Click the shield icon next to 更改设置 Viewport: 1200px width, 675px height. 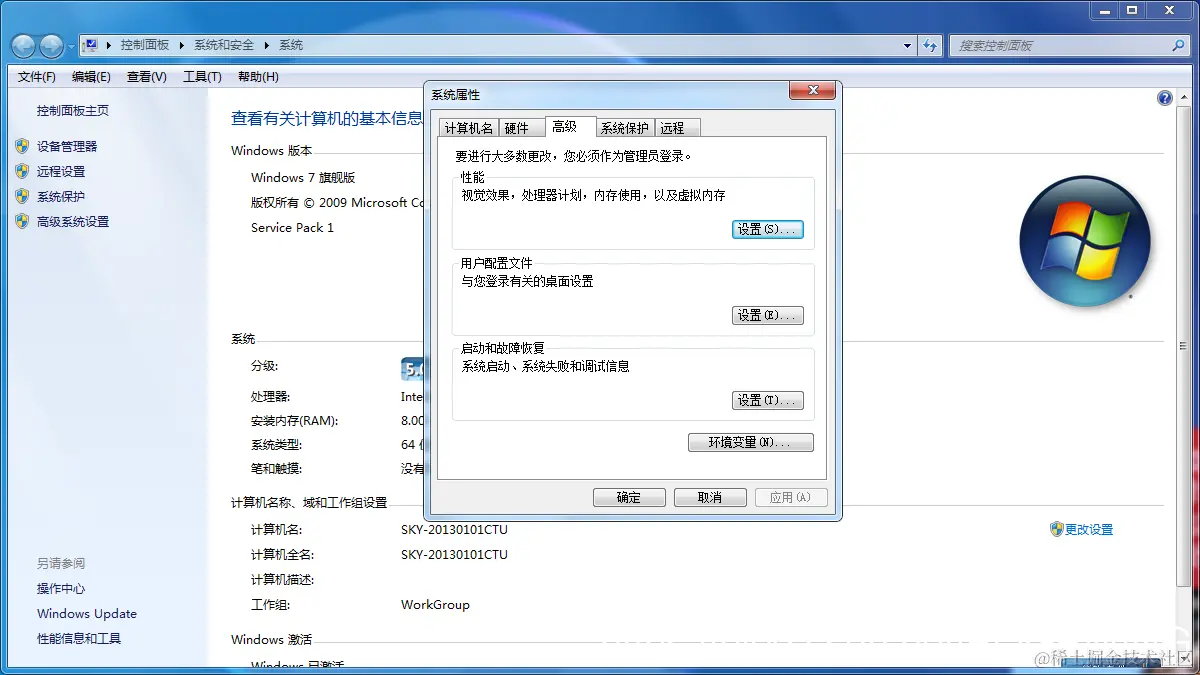[x=1056, y=529]
